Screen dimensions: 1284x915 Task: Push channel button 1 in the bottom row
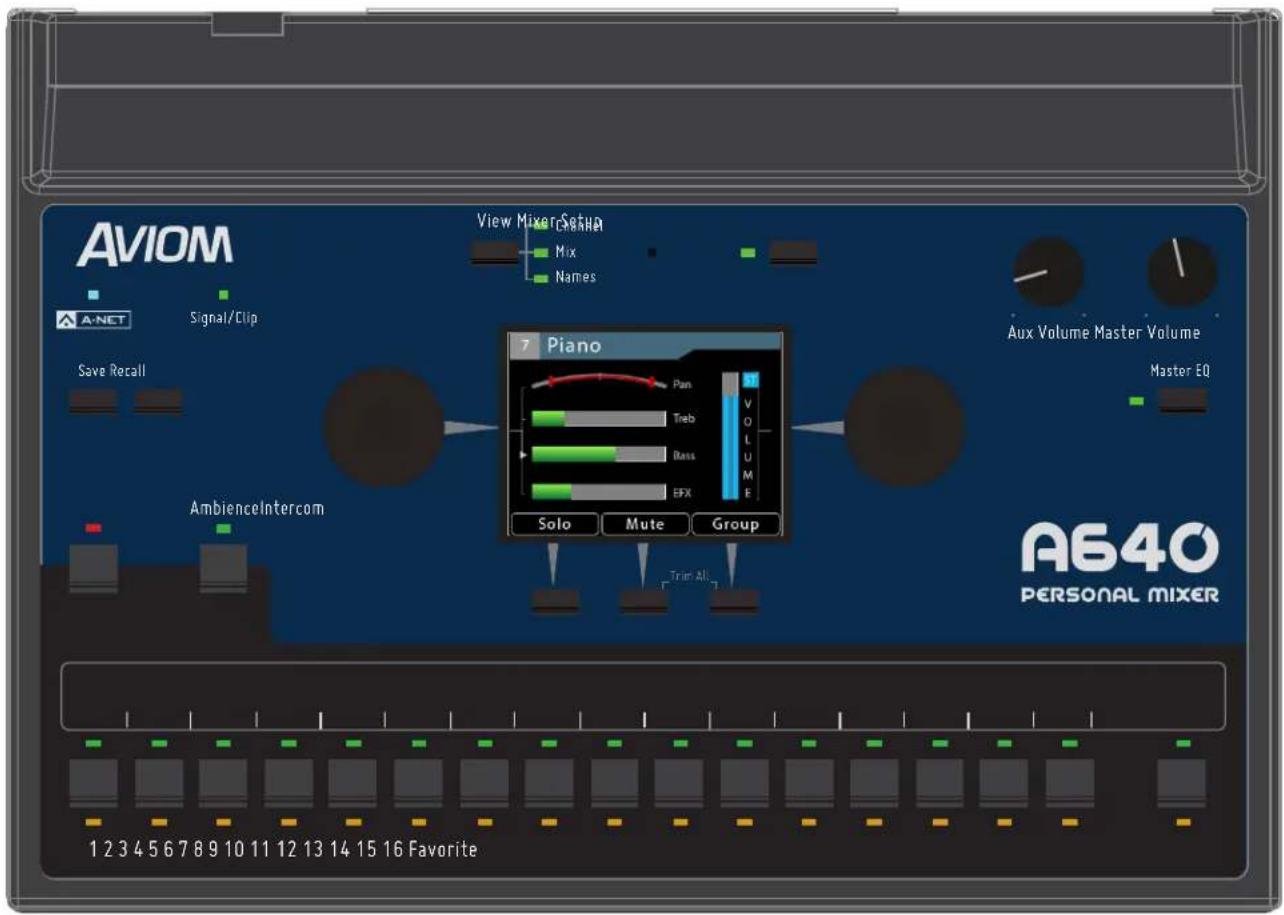93,783
